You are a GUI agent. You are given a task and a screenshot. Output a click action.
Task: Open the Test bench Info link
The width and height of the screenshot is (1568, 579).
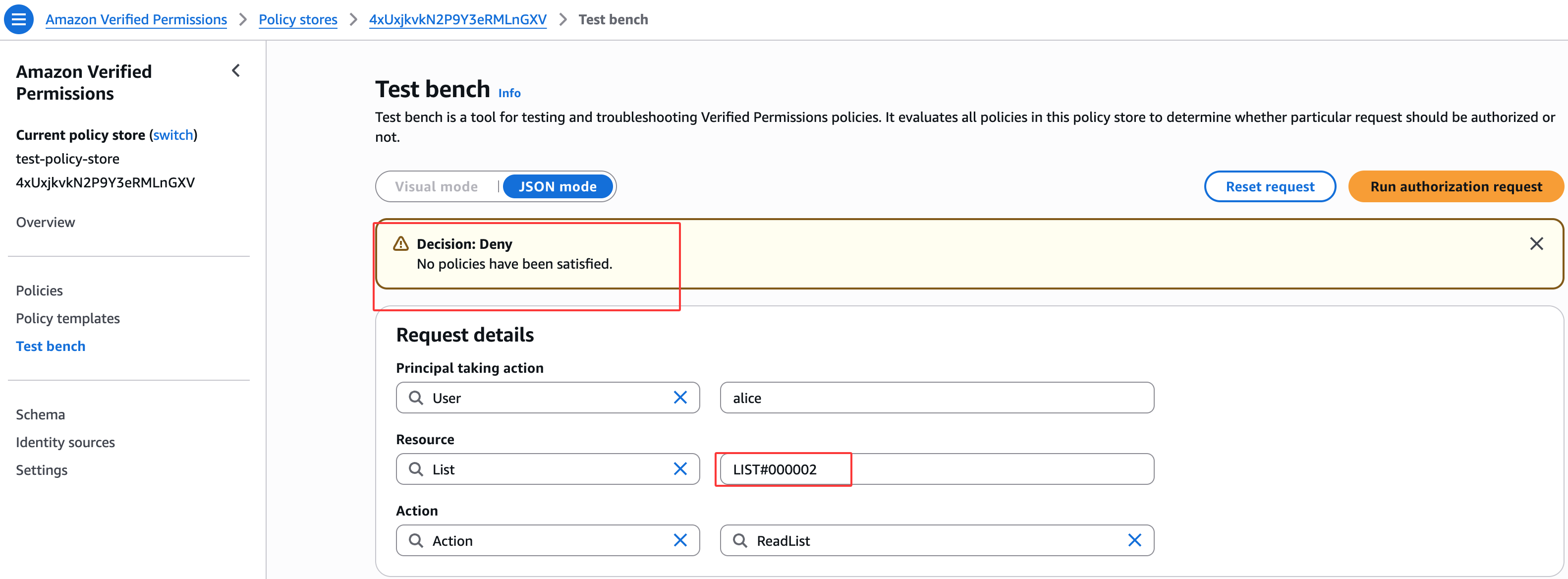click(x=509, y=93)
